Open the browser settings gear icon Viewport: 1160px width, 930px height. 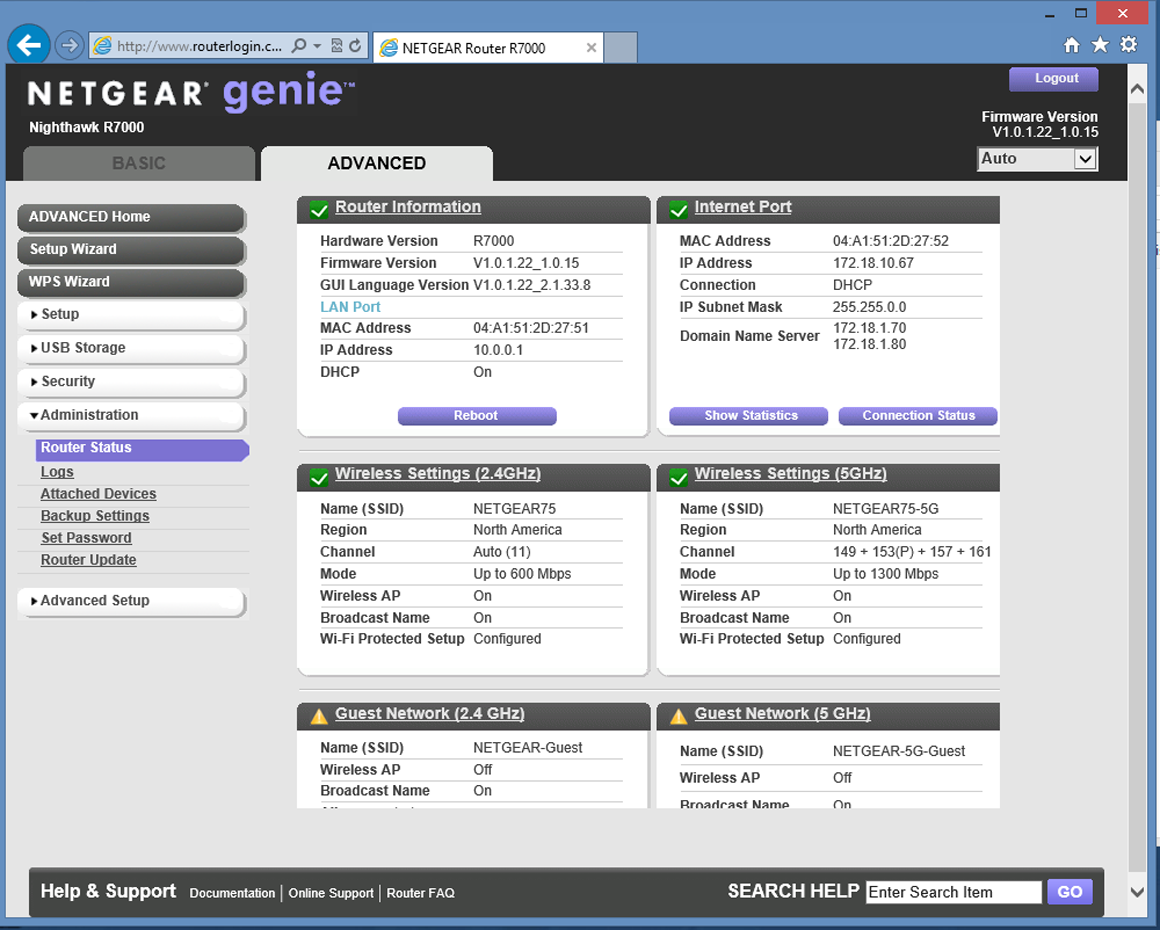[x=1129, y=45]
